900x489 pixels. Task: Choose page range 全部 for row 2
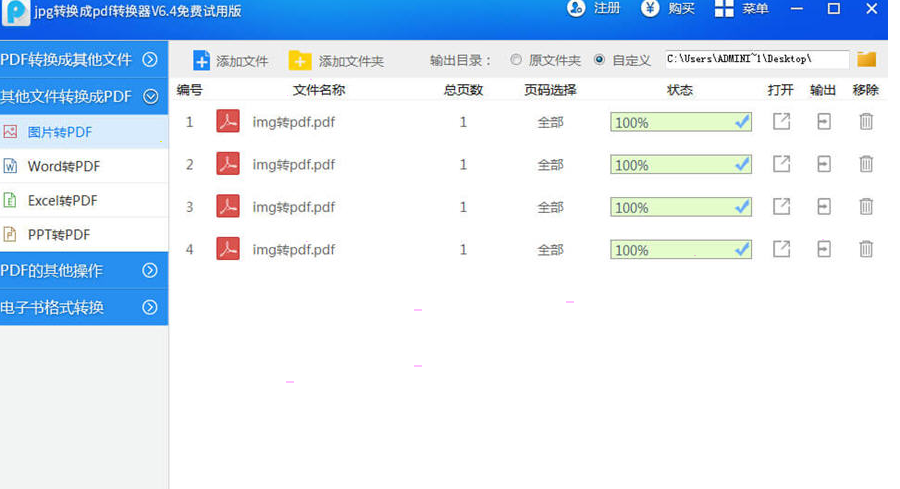tap(550, 165)
